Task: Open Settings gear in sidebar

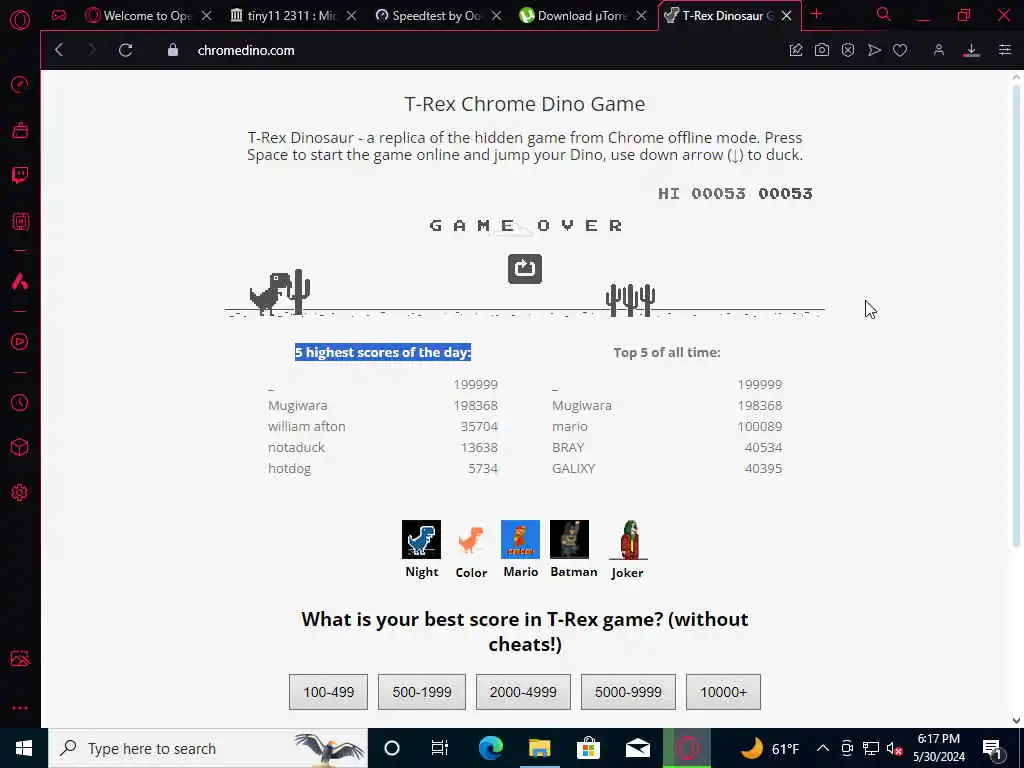Action: tap(20, 492)
